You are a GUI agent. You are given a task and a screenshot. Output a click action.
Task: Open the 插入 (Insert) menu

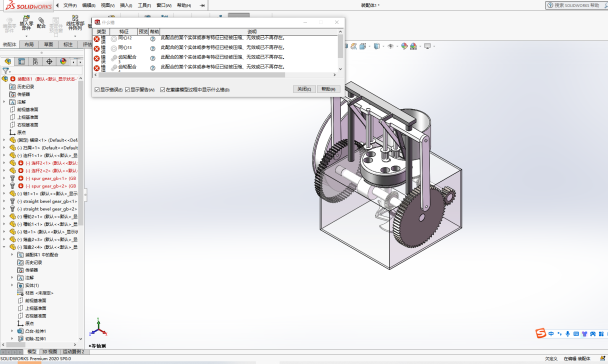(126, 5)
